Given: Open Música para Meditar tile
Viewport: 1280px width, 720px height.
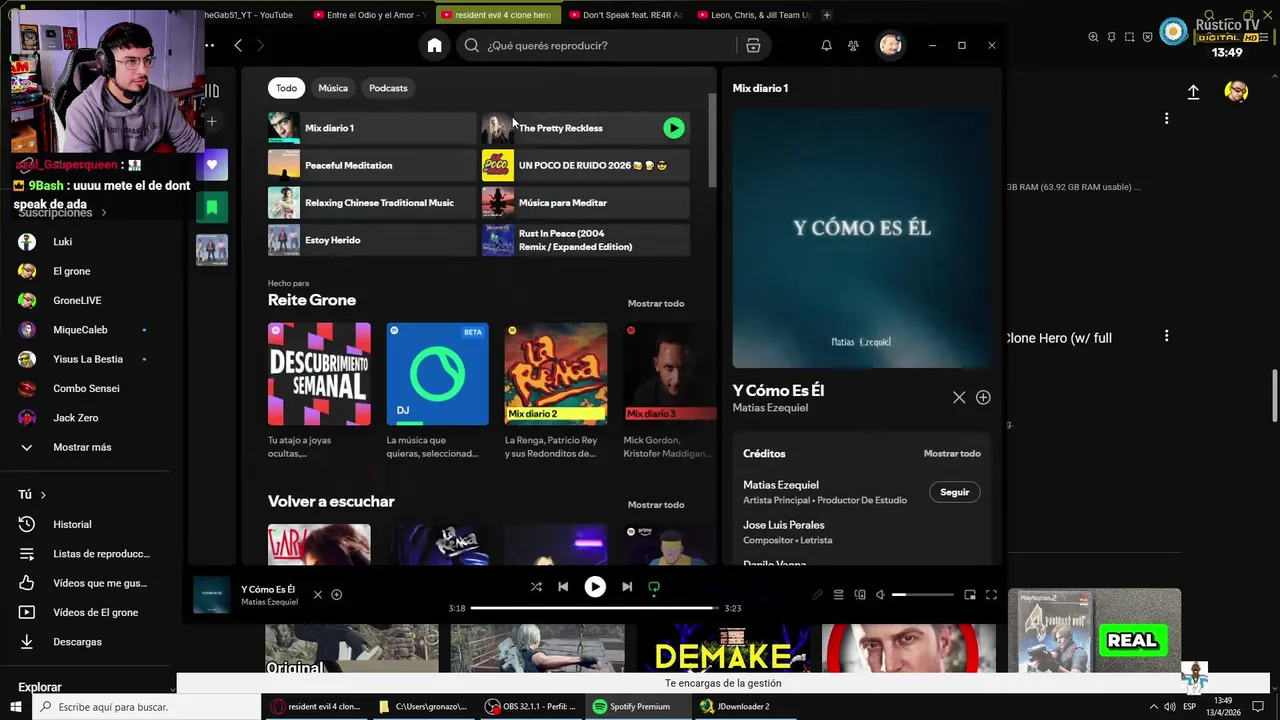Looking at the screenshot, I should pos(586,203).
